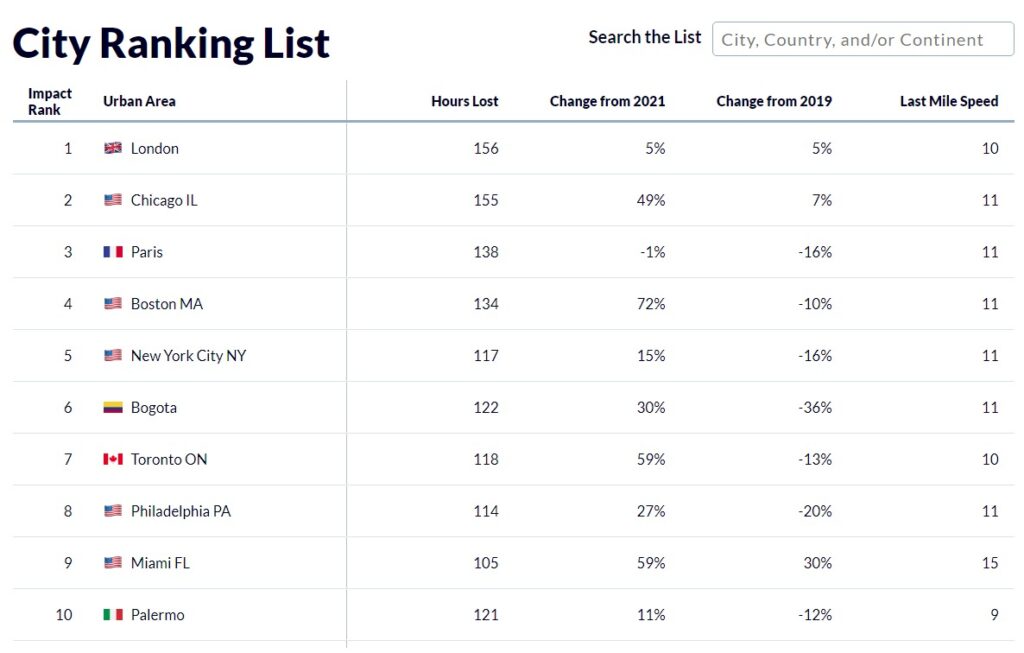This screenshot has width=1024, height=653.
Task: Focus the City, Country, and/or Continent search field
Action: (x=863, y=39)
